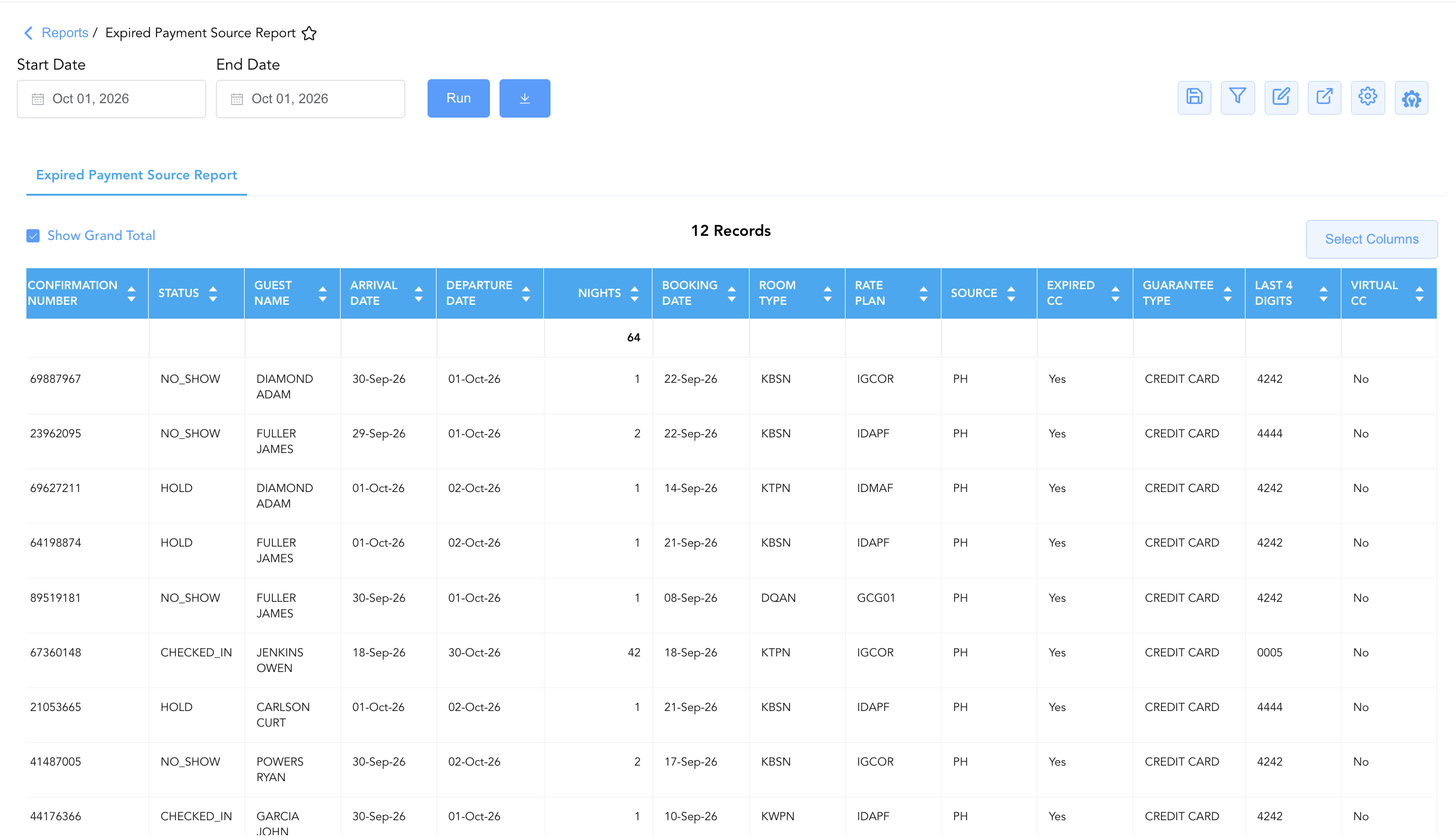Sort by Room Type column arrows

828,293
